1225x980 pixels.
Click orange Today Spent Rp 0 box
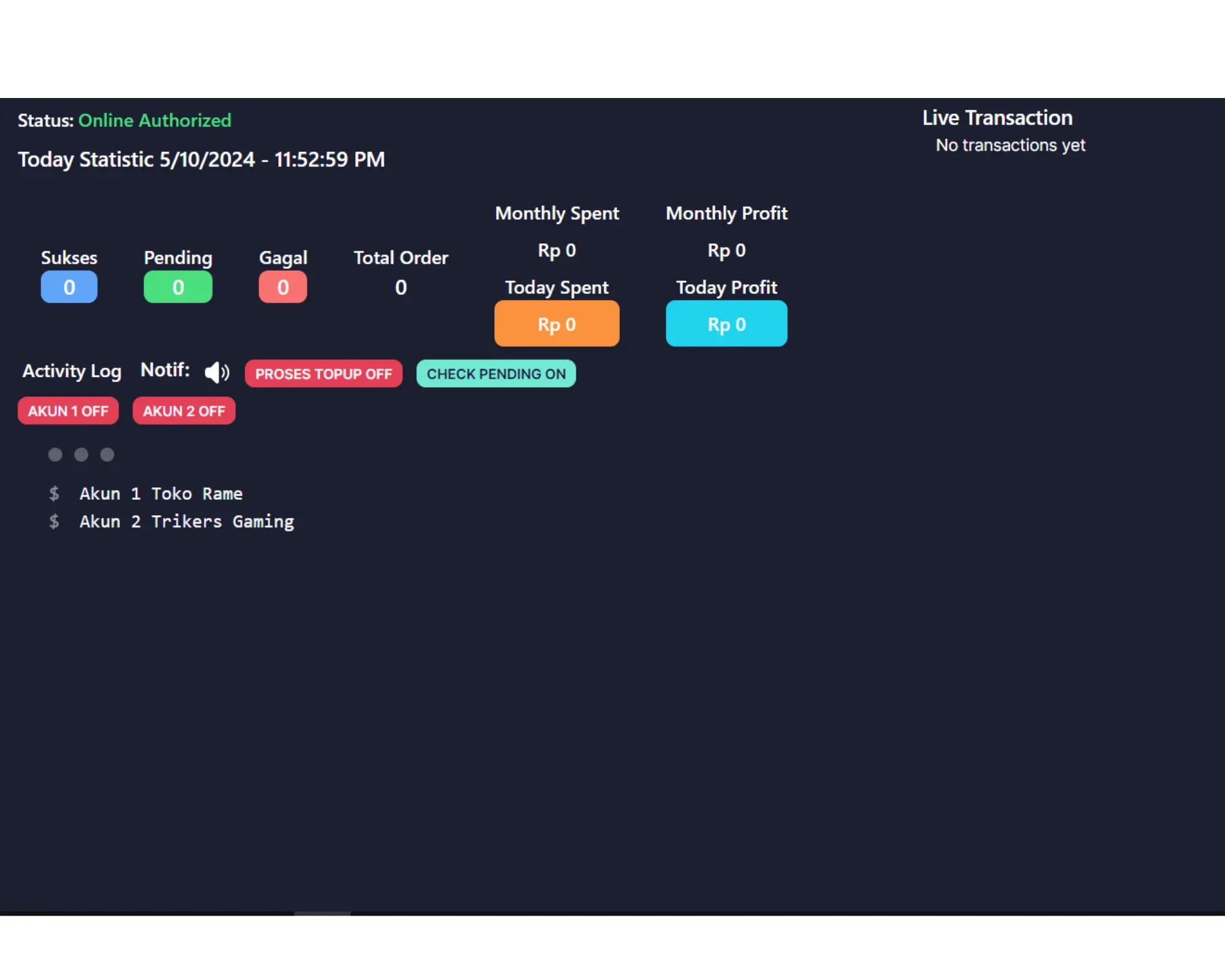coord(556,324)
